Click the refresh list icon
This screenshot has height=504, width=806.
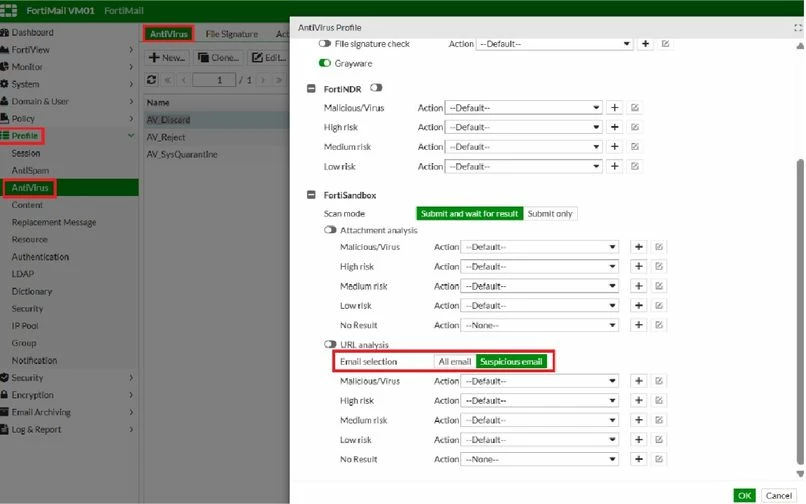(x=151, y=80)
